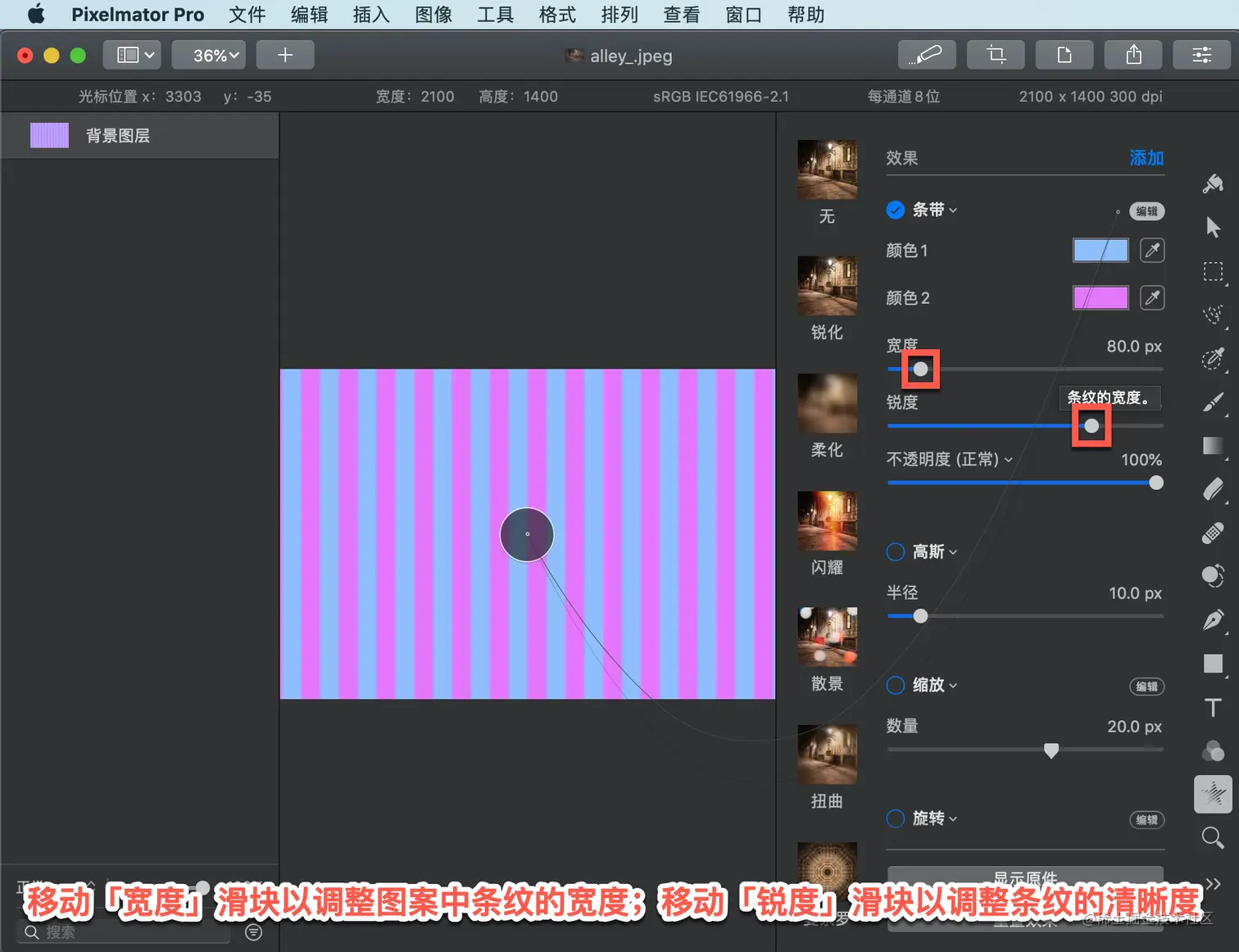Select the Zoom magnifier tool

(x=1213, y=838)
